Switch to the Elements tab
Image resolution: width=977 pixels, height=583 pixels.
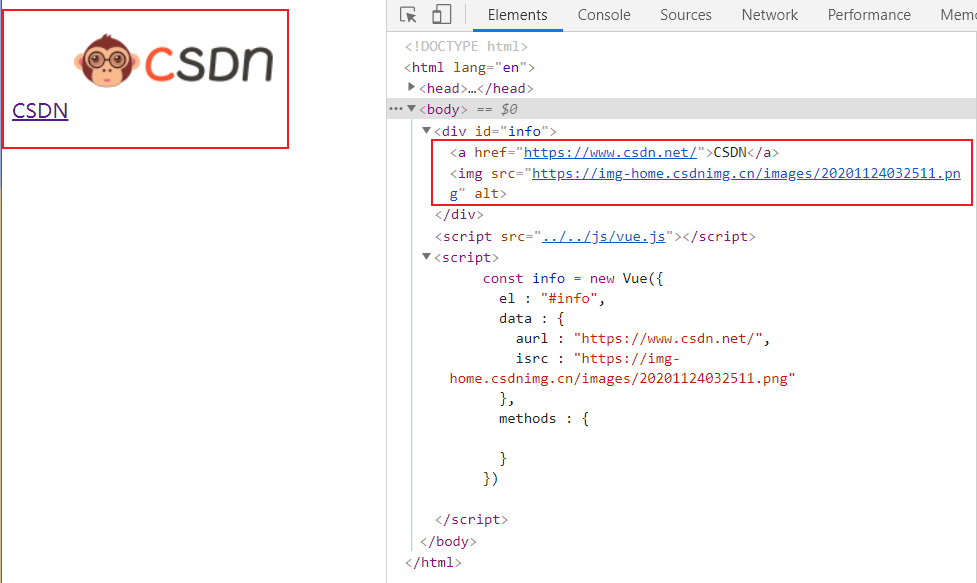click(x=517, y=15)
